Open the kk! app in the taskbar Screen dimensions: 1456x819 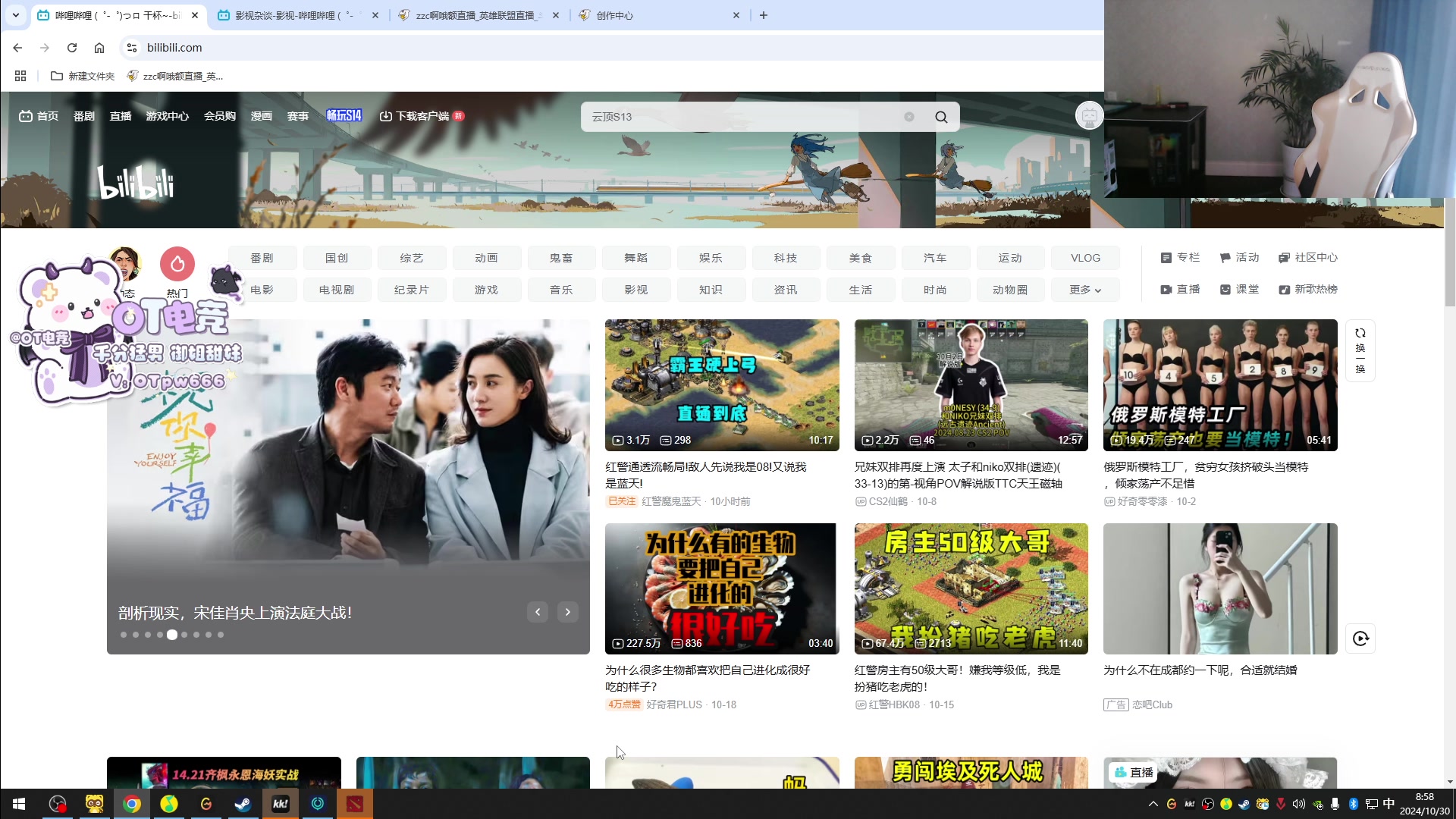280,804
